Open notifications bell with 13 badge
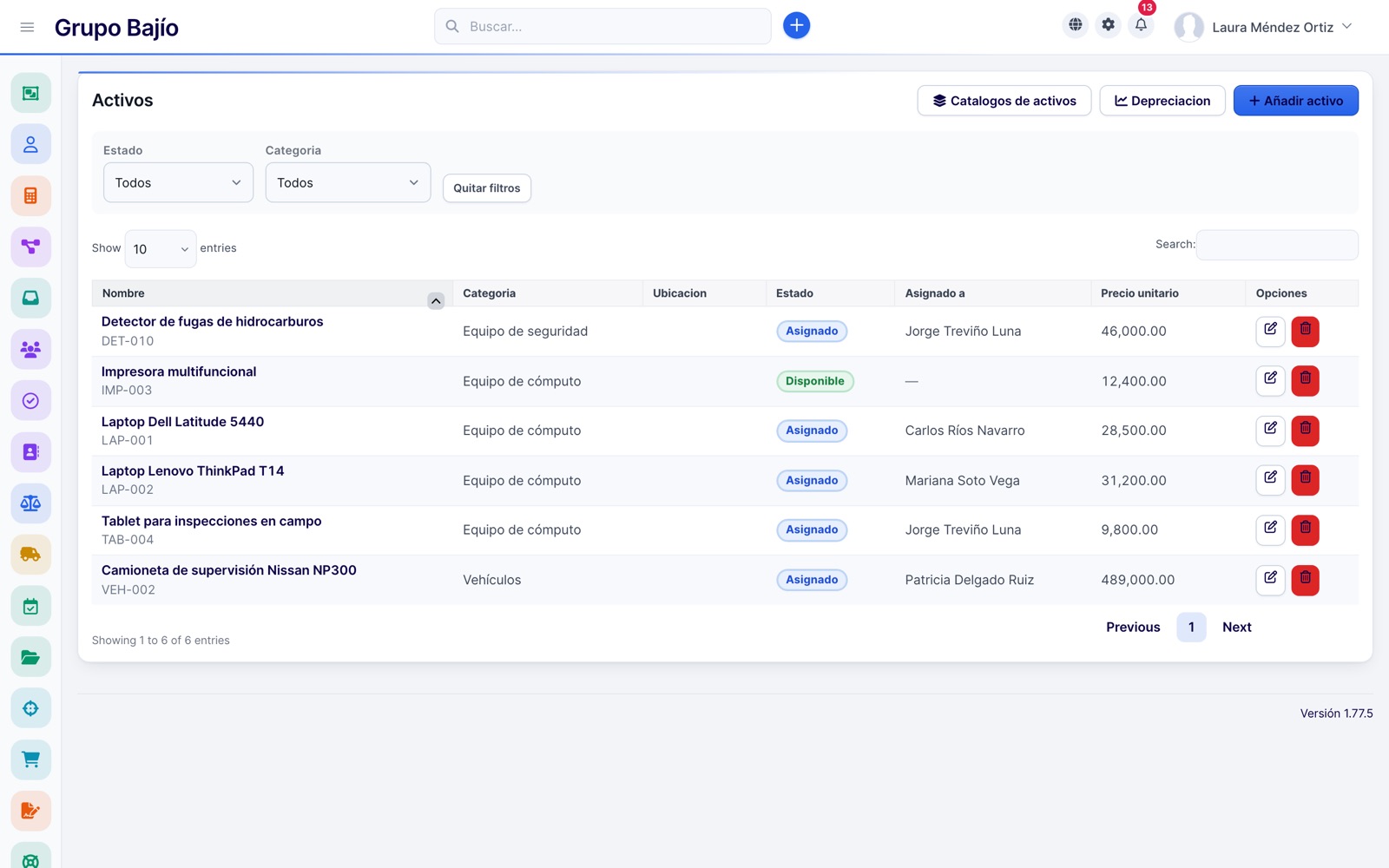Viewport: 1389px width, 868px height. [x=1141, y=25]
